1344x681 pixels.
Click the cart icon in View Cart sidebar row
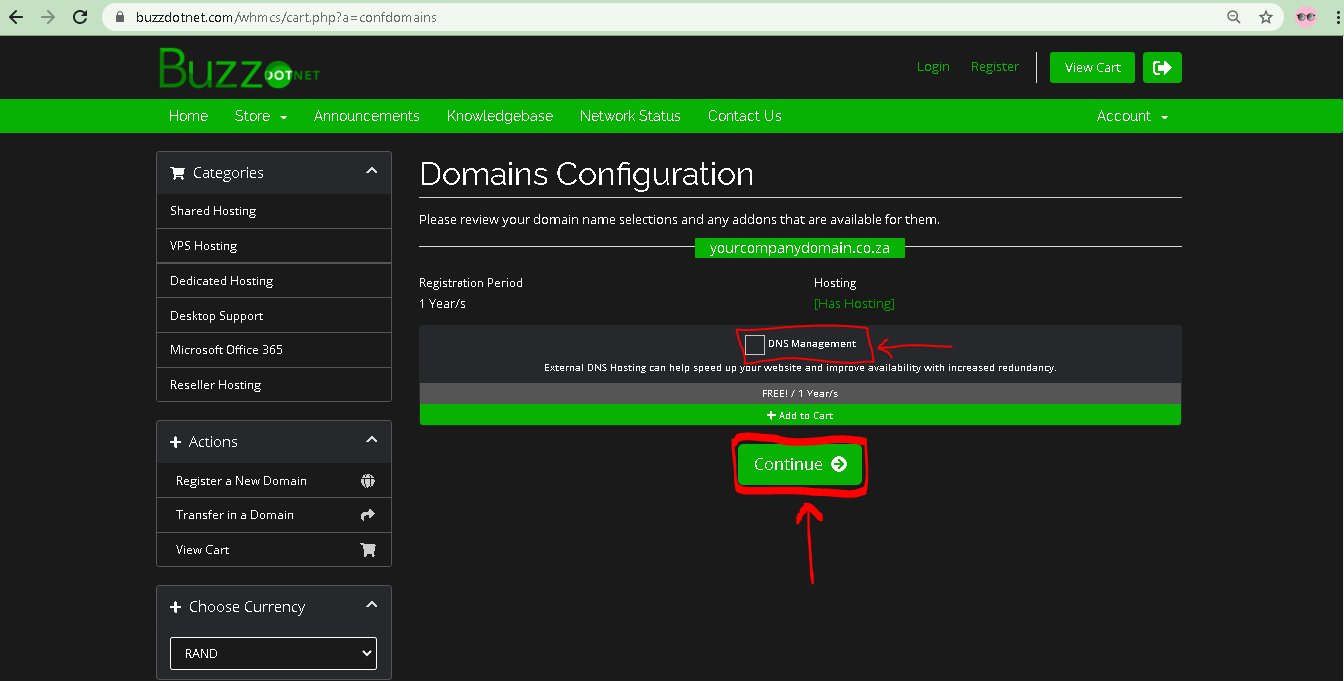(x=368, y=550)
